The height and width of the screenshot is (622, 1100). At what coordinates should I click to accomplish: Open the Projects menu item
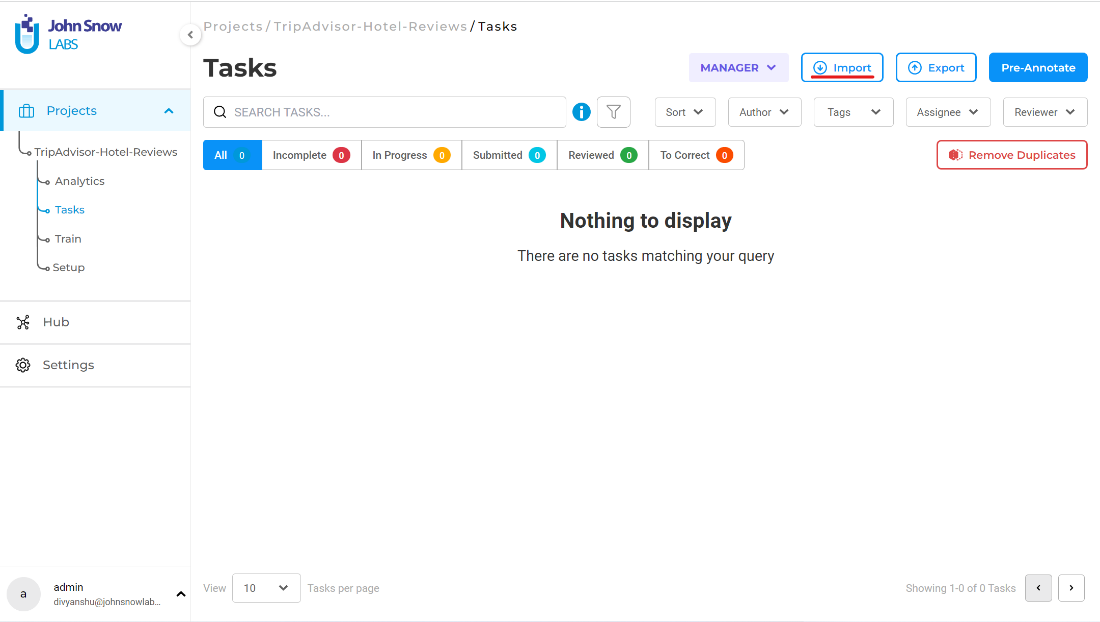click(95, 111)
